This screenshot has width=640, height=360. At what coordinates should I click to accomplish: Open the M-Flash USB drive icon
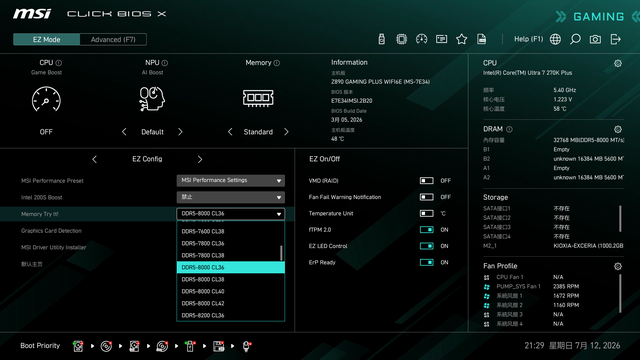click(x=381, y=39)
